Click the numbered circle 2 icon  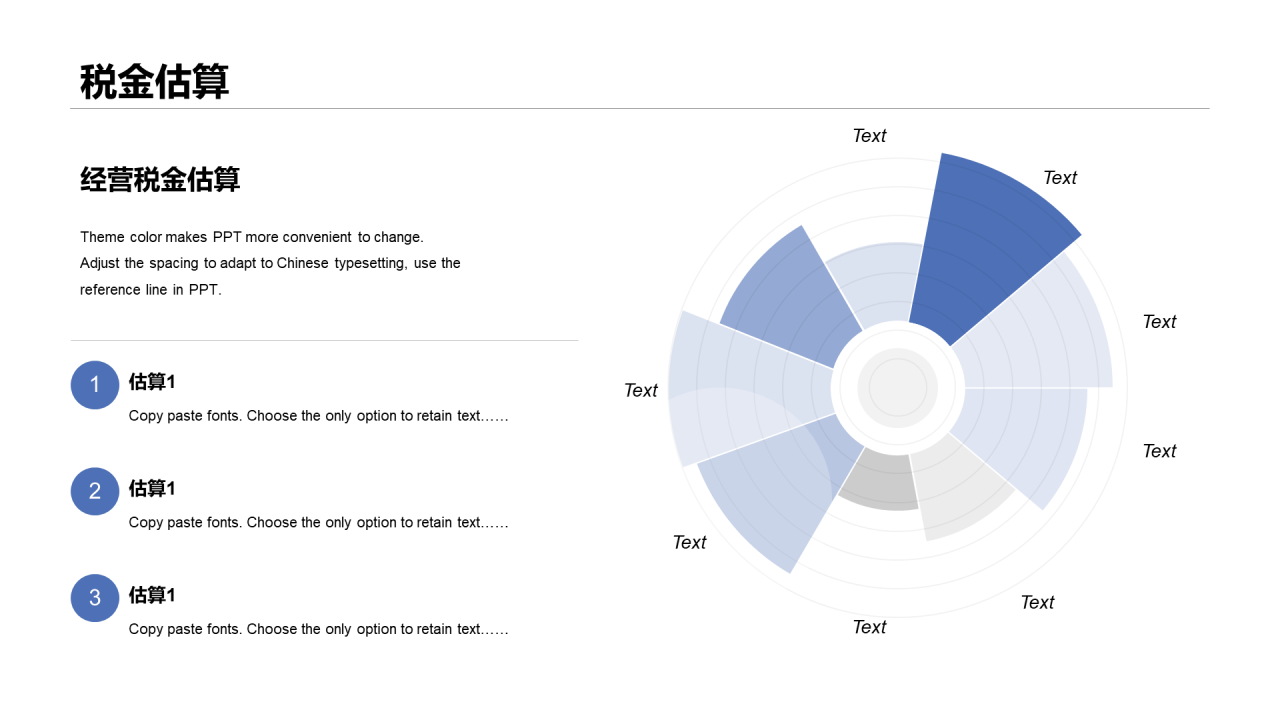click(x=95, y=491)
